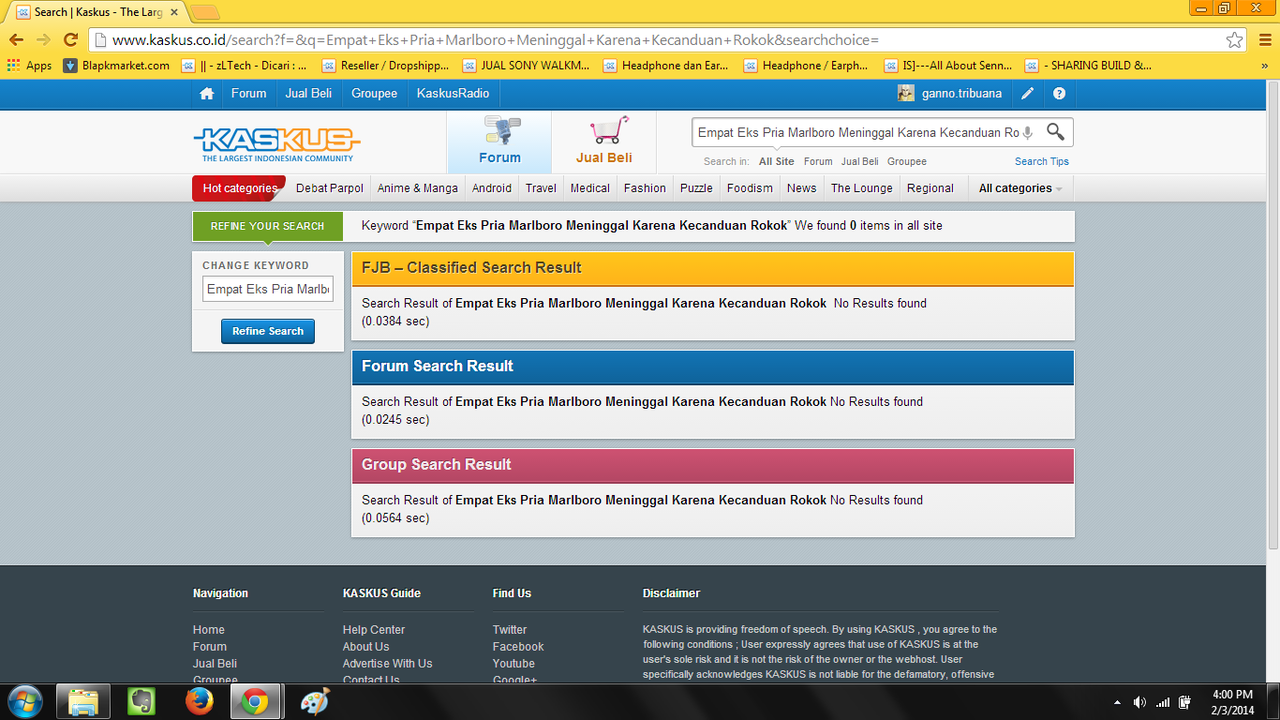
Task: Click the browser back arrow
Action: tap(16, 40)
